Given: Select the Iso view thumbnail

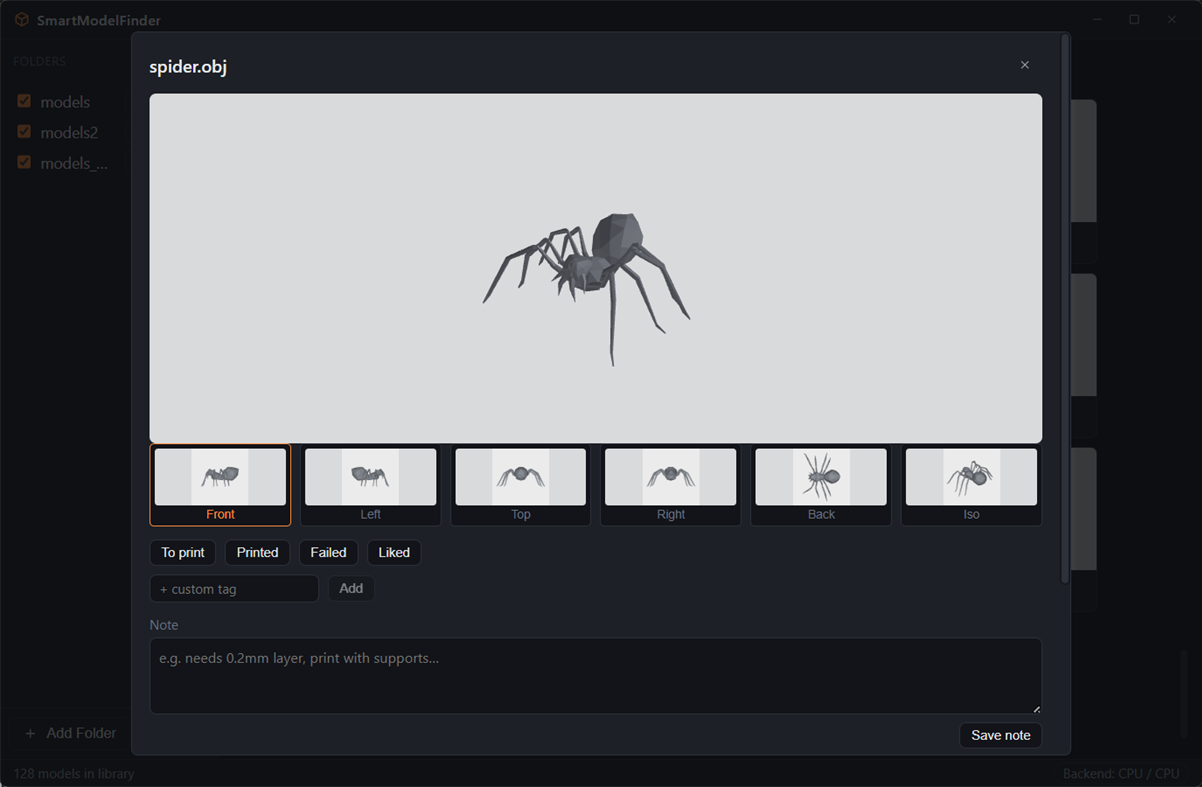Looking at the screenshot, I should pos(971,485).
